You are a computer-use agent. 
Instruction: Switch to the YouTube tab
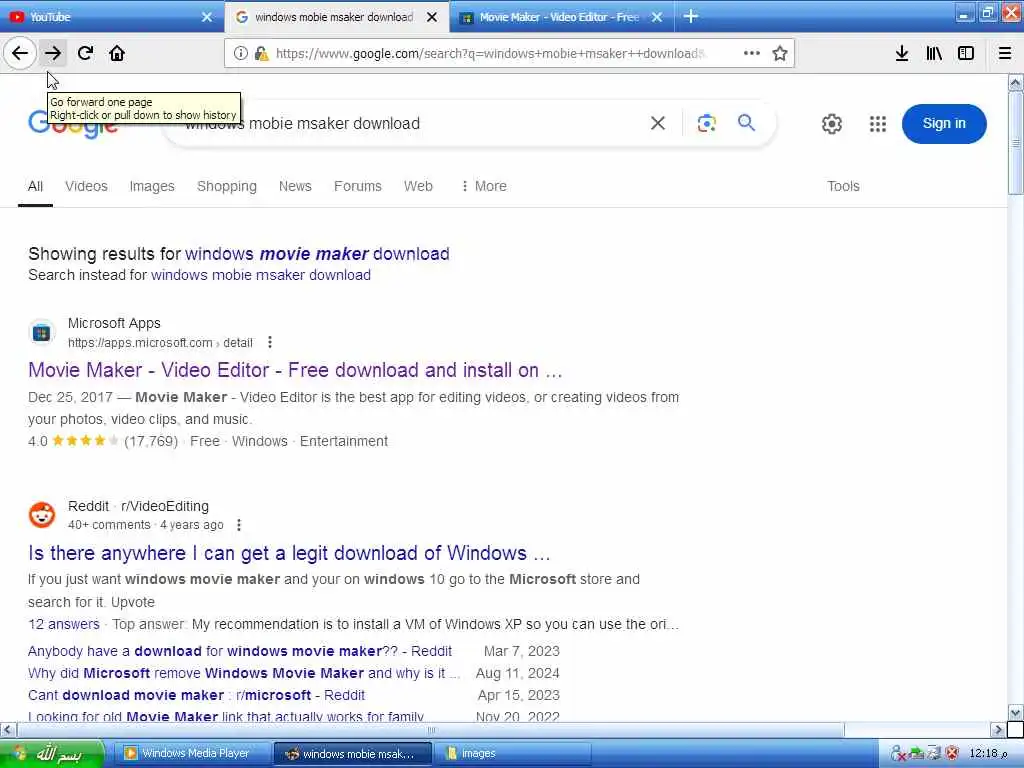point(112,17)
